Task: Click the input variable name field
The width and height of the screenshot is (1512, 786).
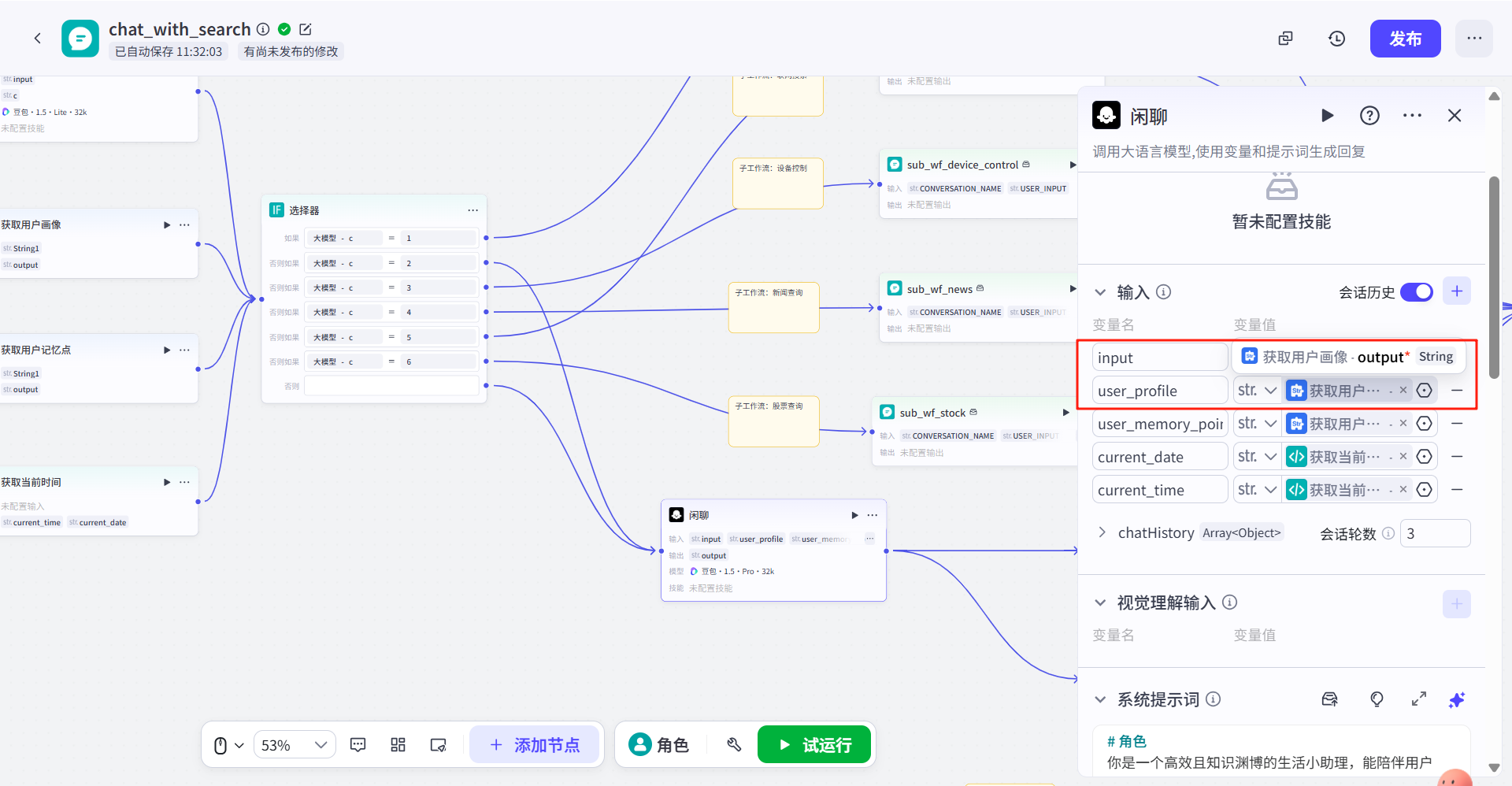Action: (1160, 358)
